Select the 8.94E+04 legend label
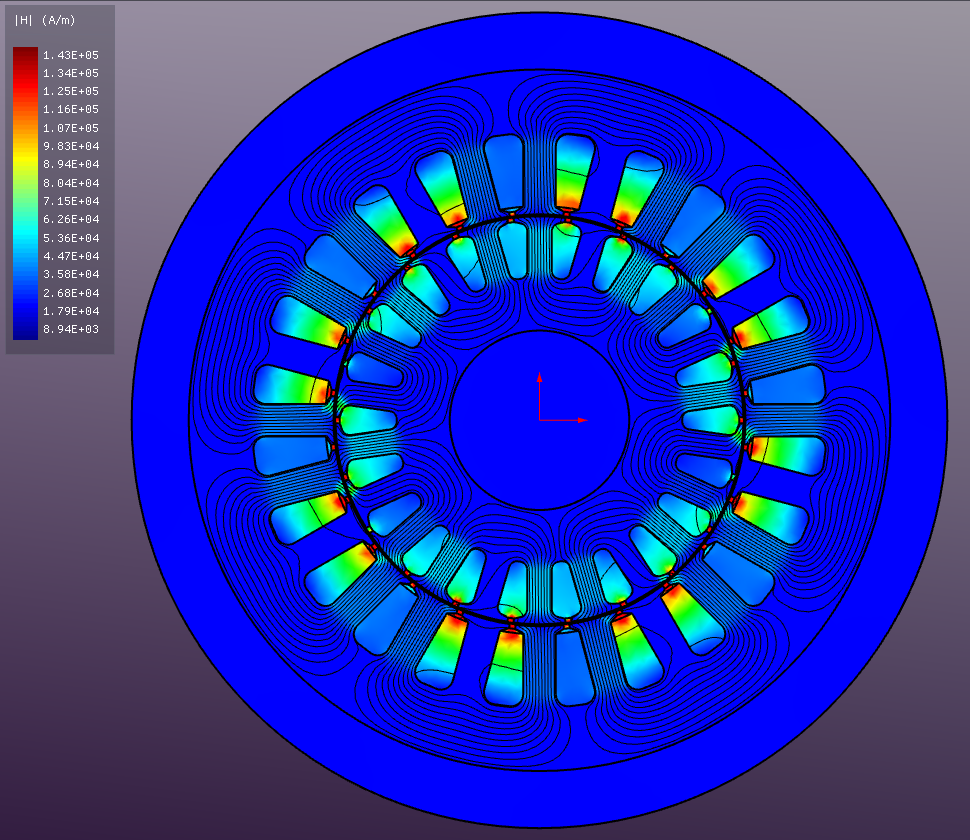 70,164
